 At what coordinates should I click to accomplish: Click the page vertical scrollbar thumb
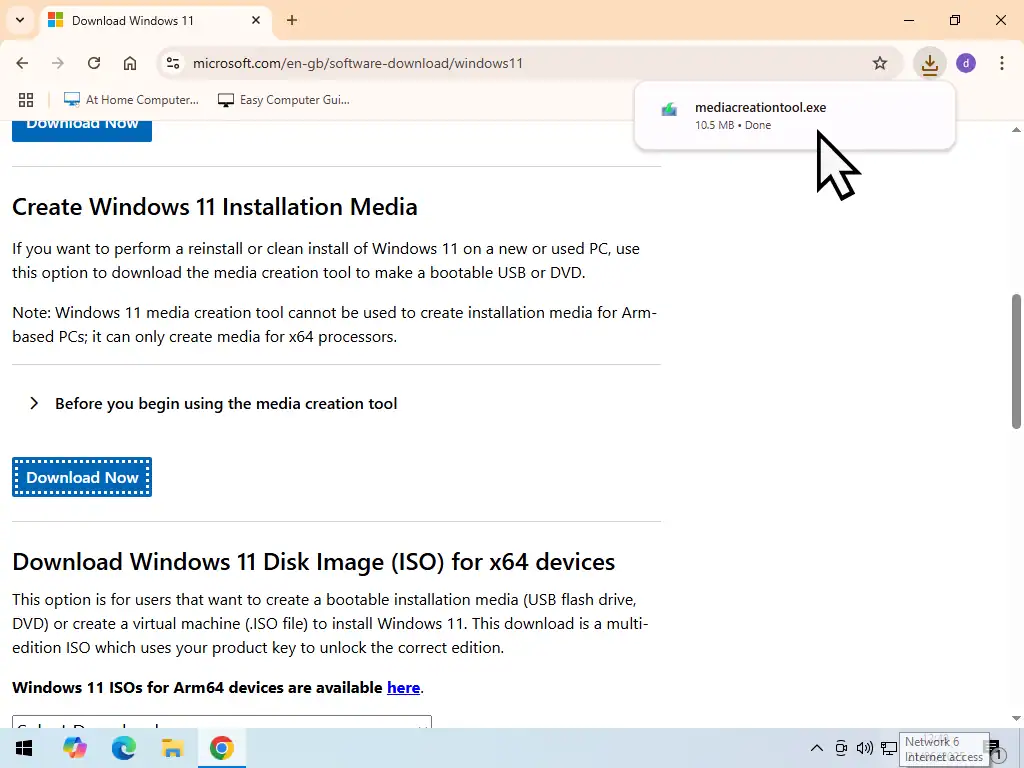pos(1016,360)
